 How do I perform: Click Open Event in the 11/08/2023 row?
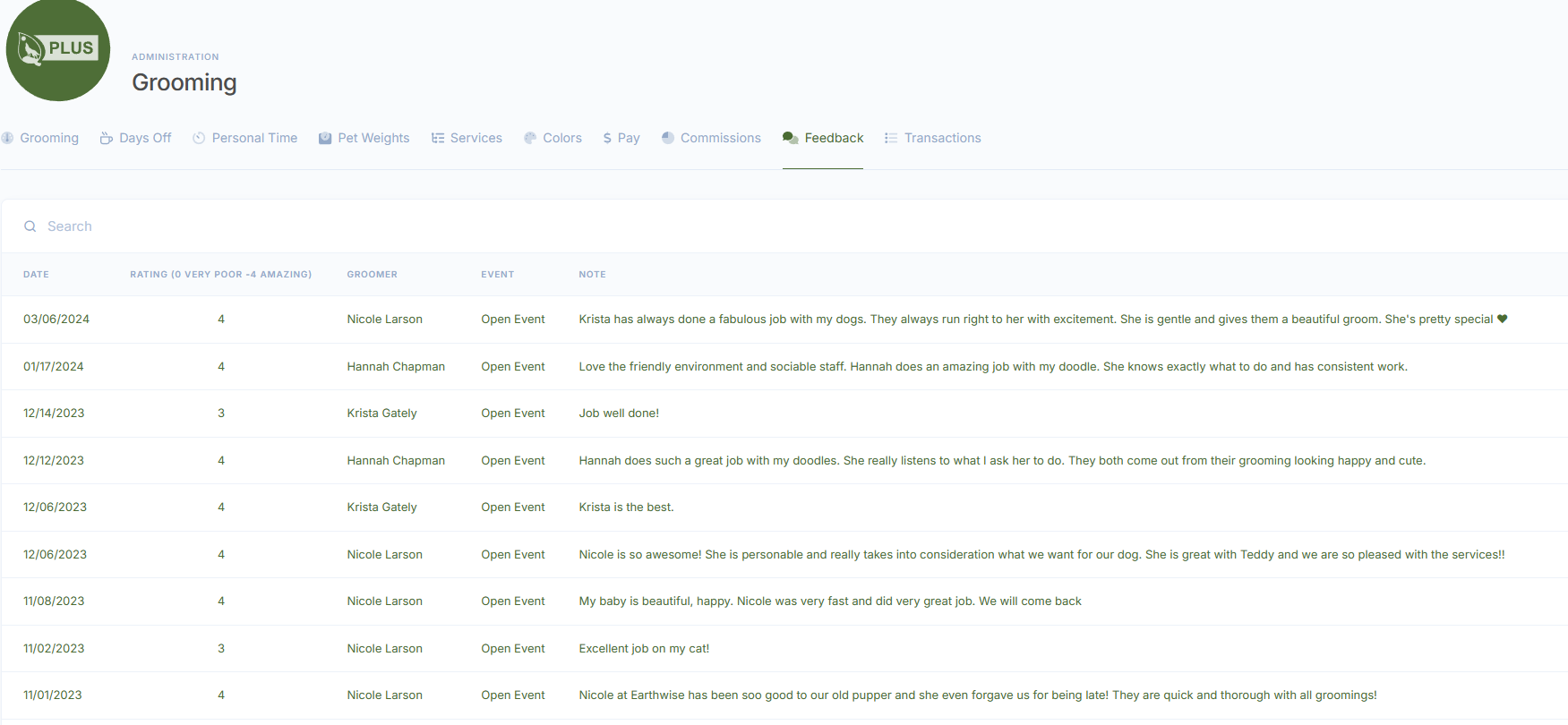(x=513, y=601)
